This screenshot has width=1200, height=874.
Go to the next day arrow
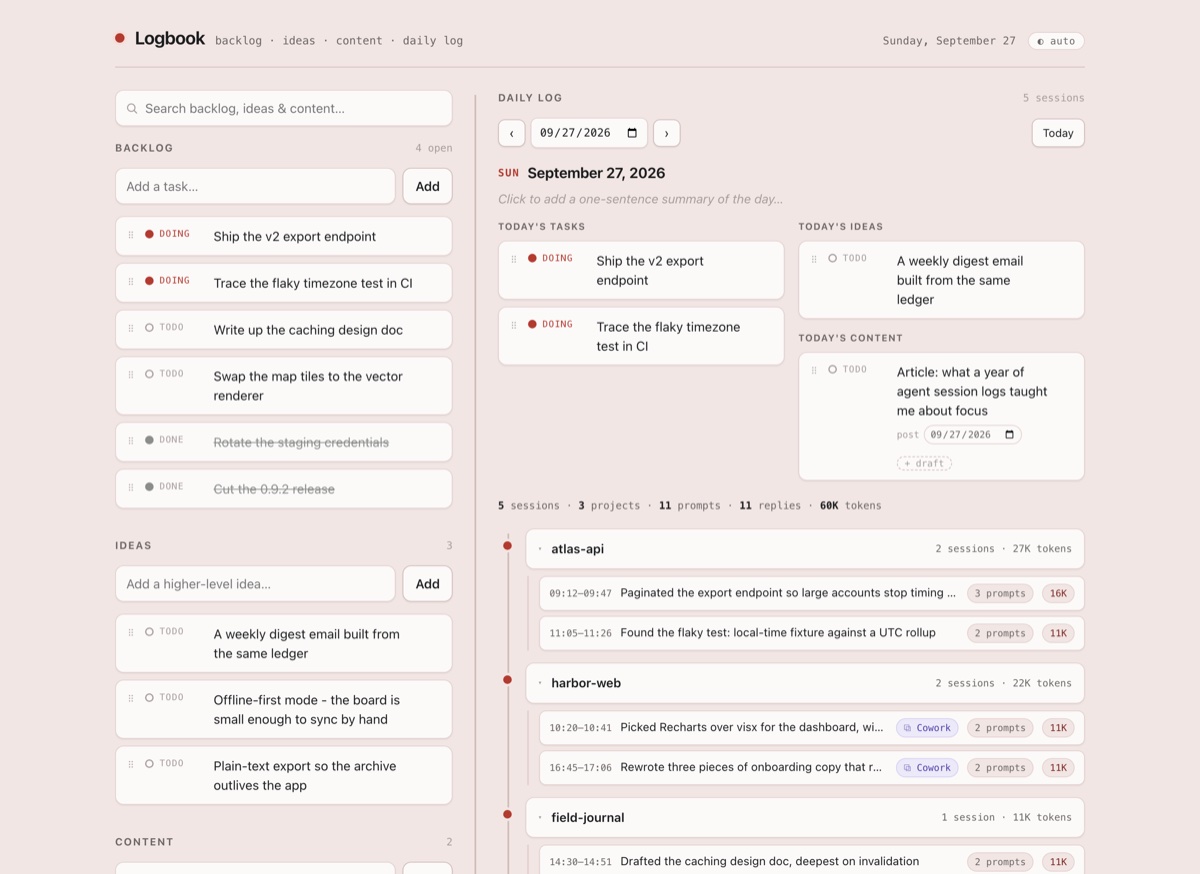(x=666, y=133)
